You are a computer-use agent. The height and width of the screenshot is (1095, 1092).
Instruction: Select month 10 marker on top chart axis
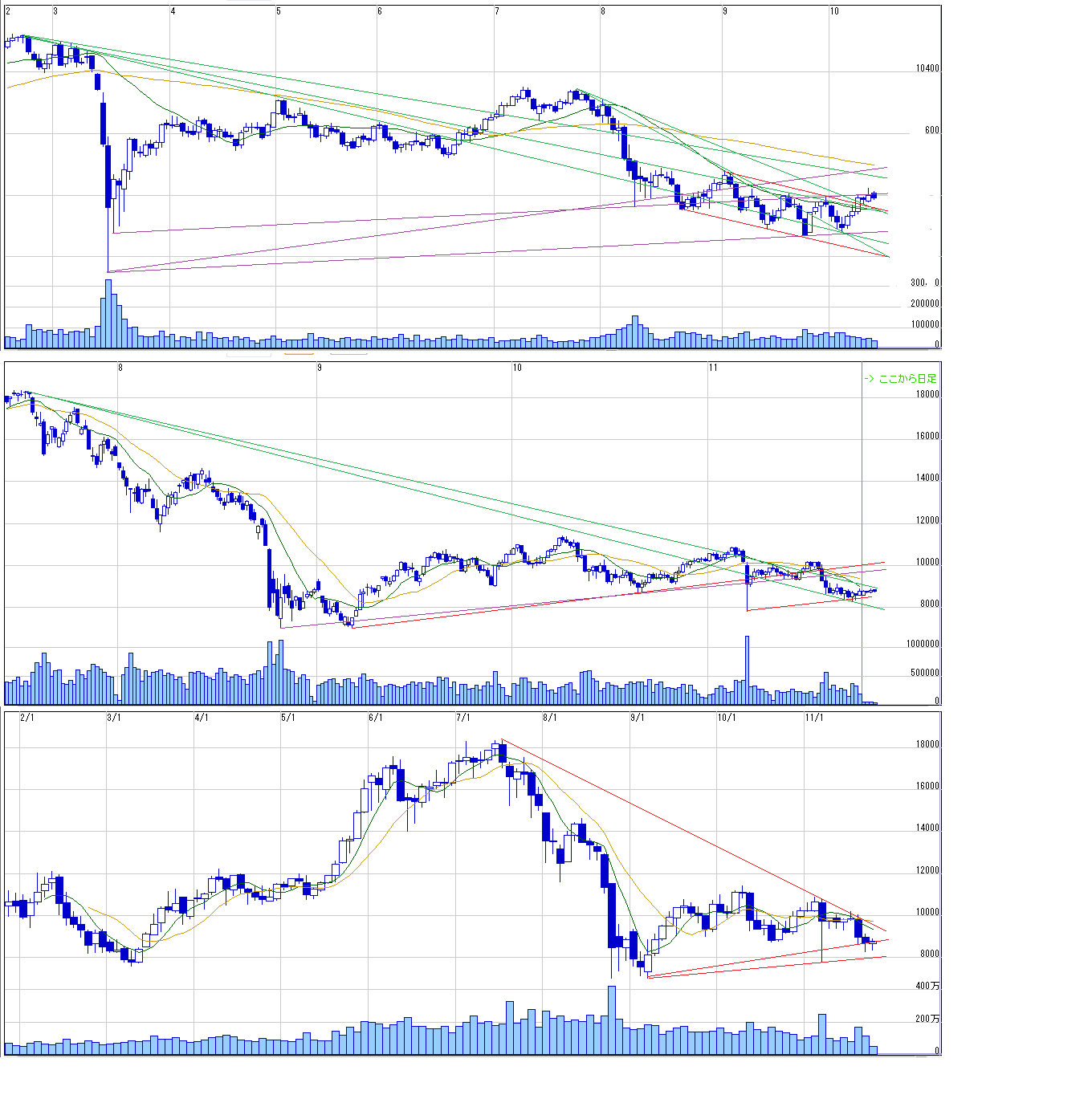point(834,11)
